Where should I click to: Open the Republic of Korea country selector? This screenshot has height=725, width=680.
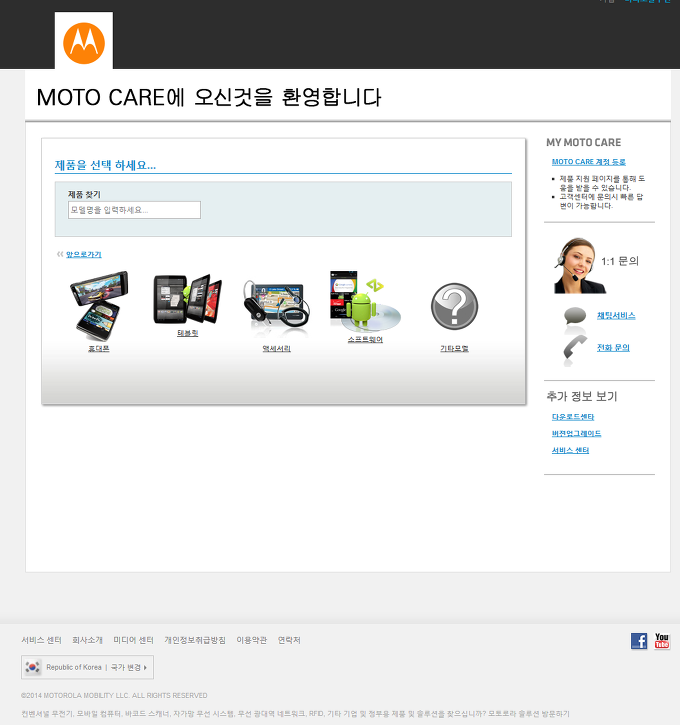[87, 667]
